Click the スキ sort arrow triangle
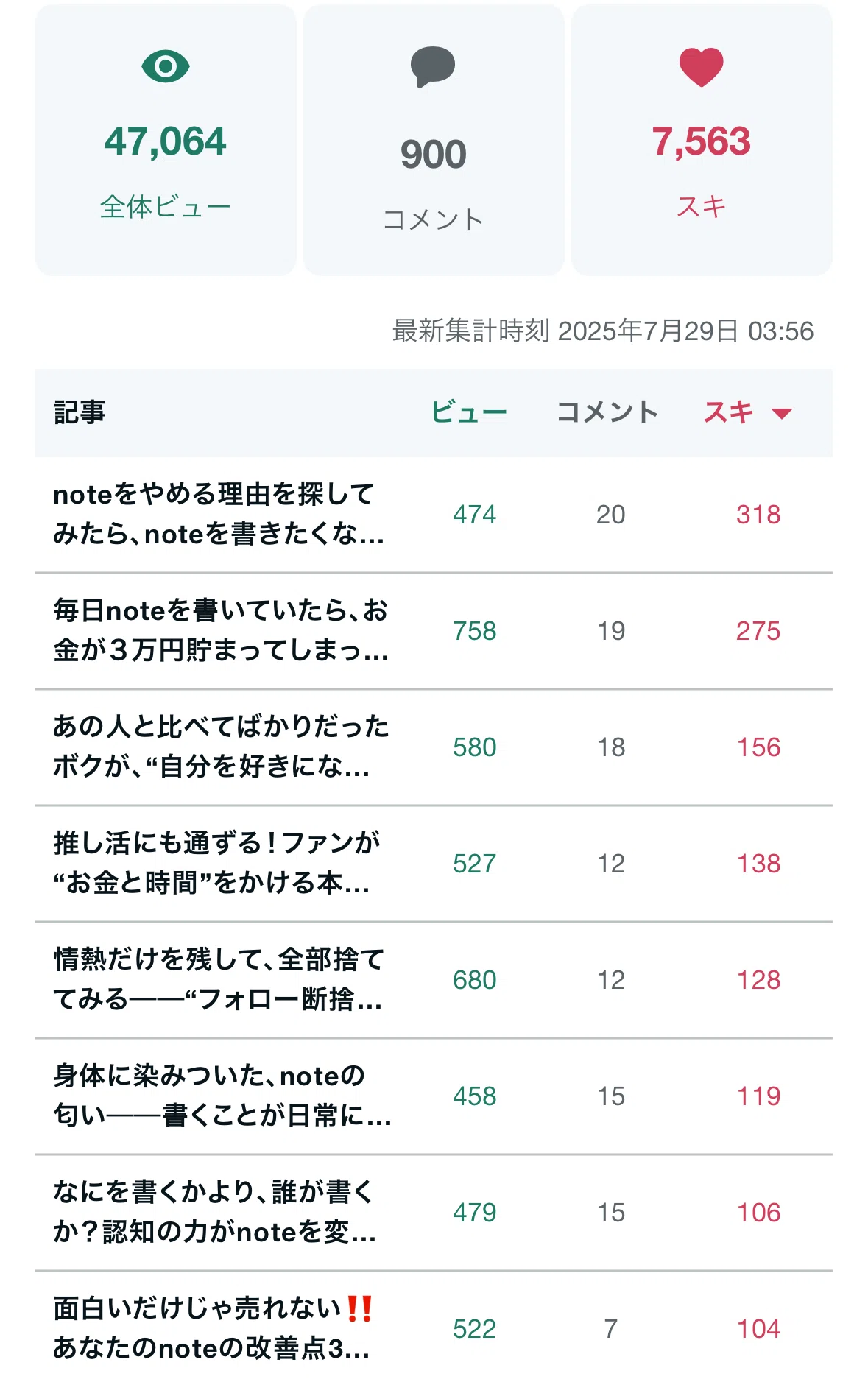The width and height of the screenshot is (868, 1382). [x=781, y=413]
